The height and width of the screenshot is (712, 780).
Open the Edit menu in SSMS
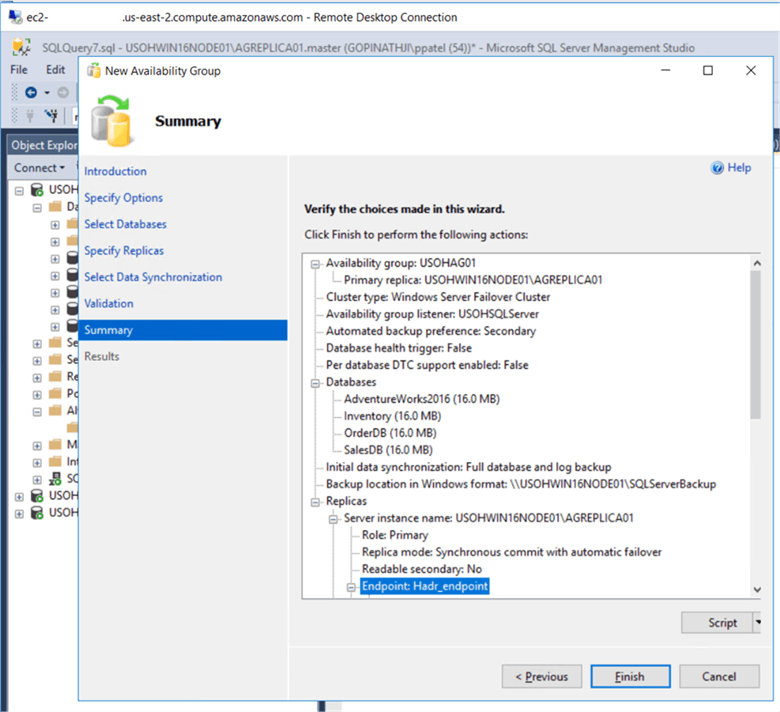pos(55,70)
